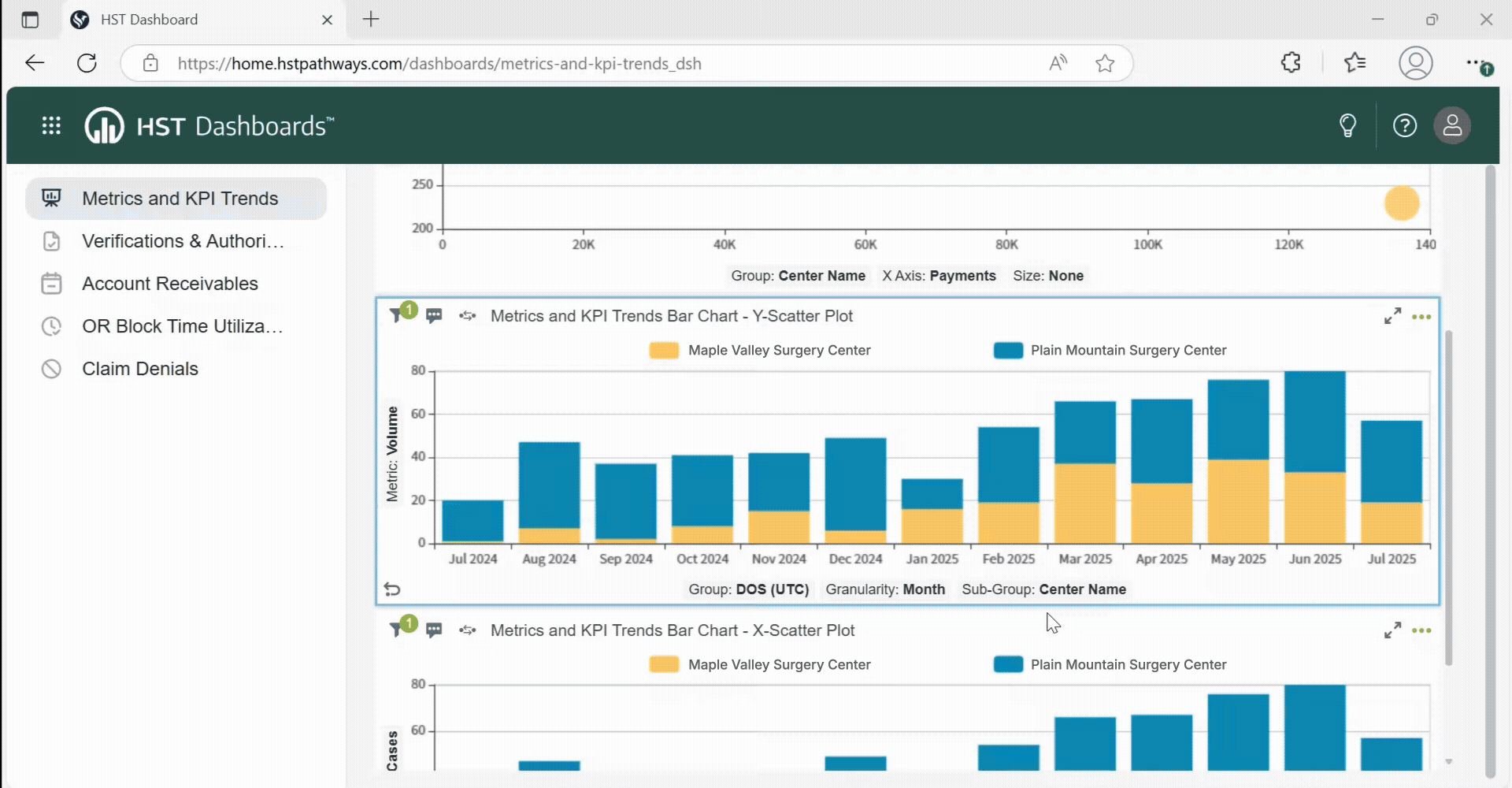1512x788 pixels.
Task: Expand X-Scatter Plot chart to fullscreen
Action: coord(1392,630)
